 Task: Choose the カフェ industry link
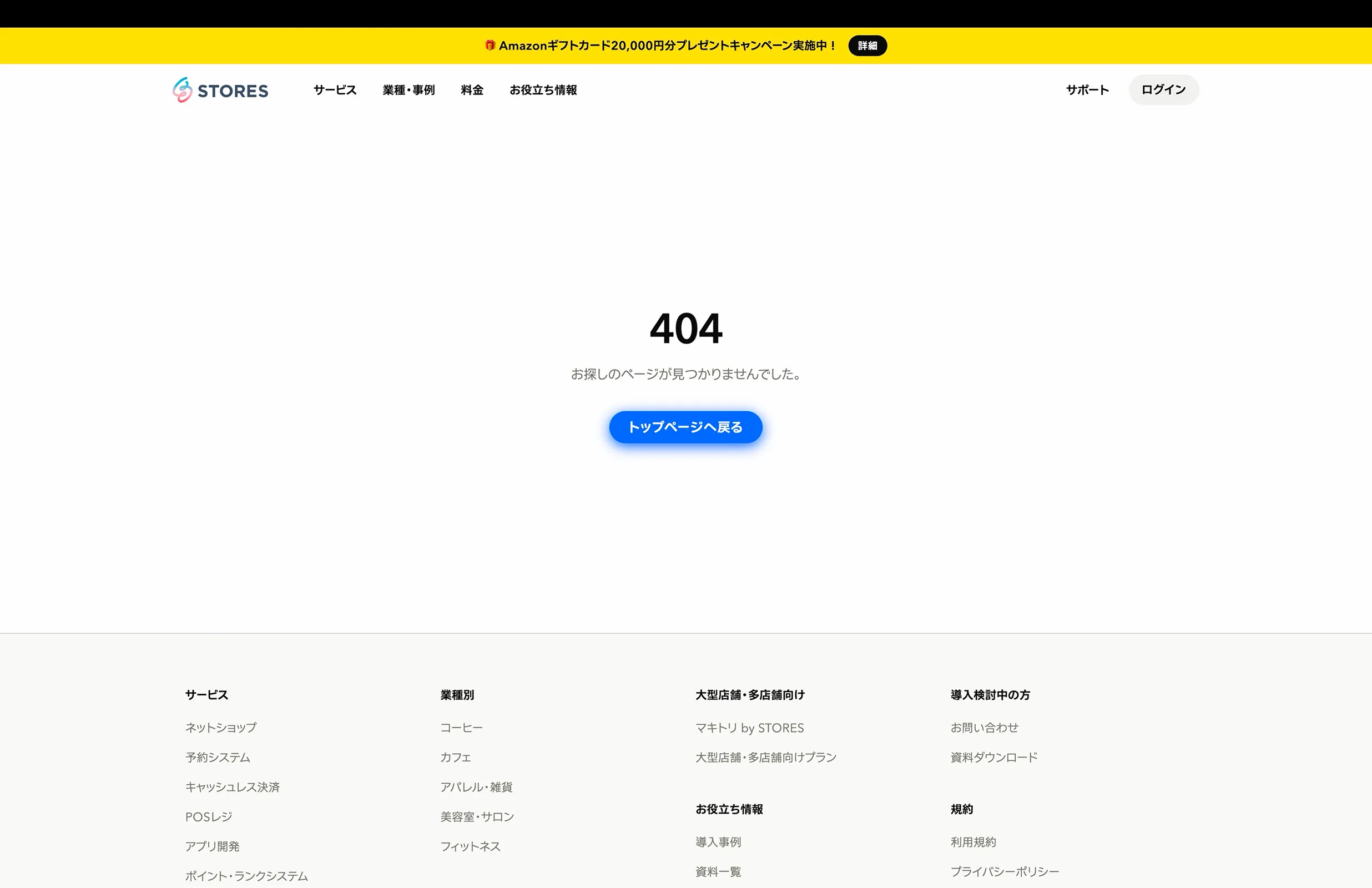456,757
